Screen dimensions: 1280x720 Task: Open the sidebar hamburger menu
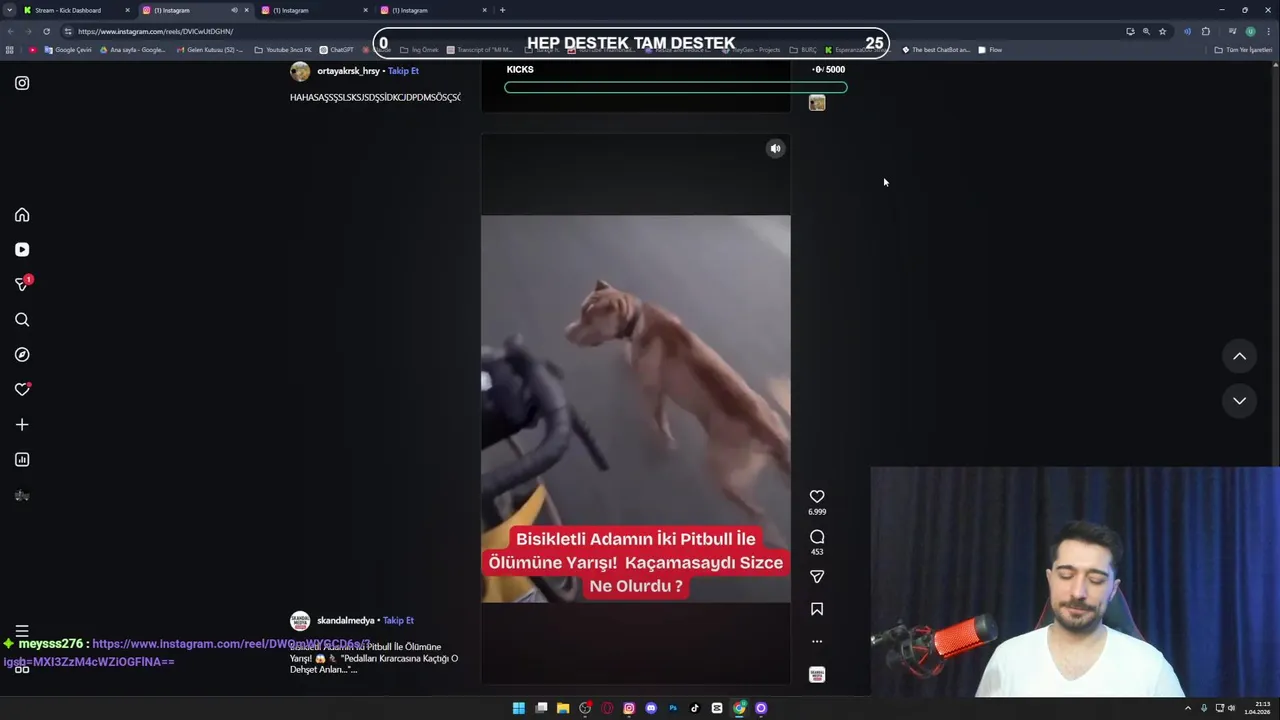[22, 632]
